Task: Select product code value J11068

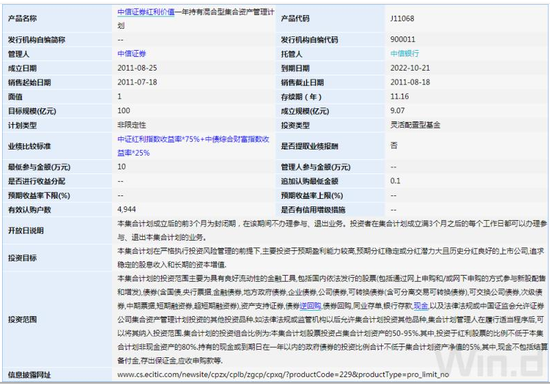Action: (x=402, y=18)
